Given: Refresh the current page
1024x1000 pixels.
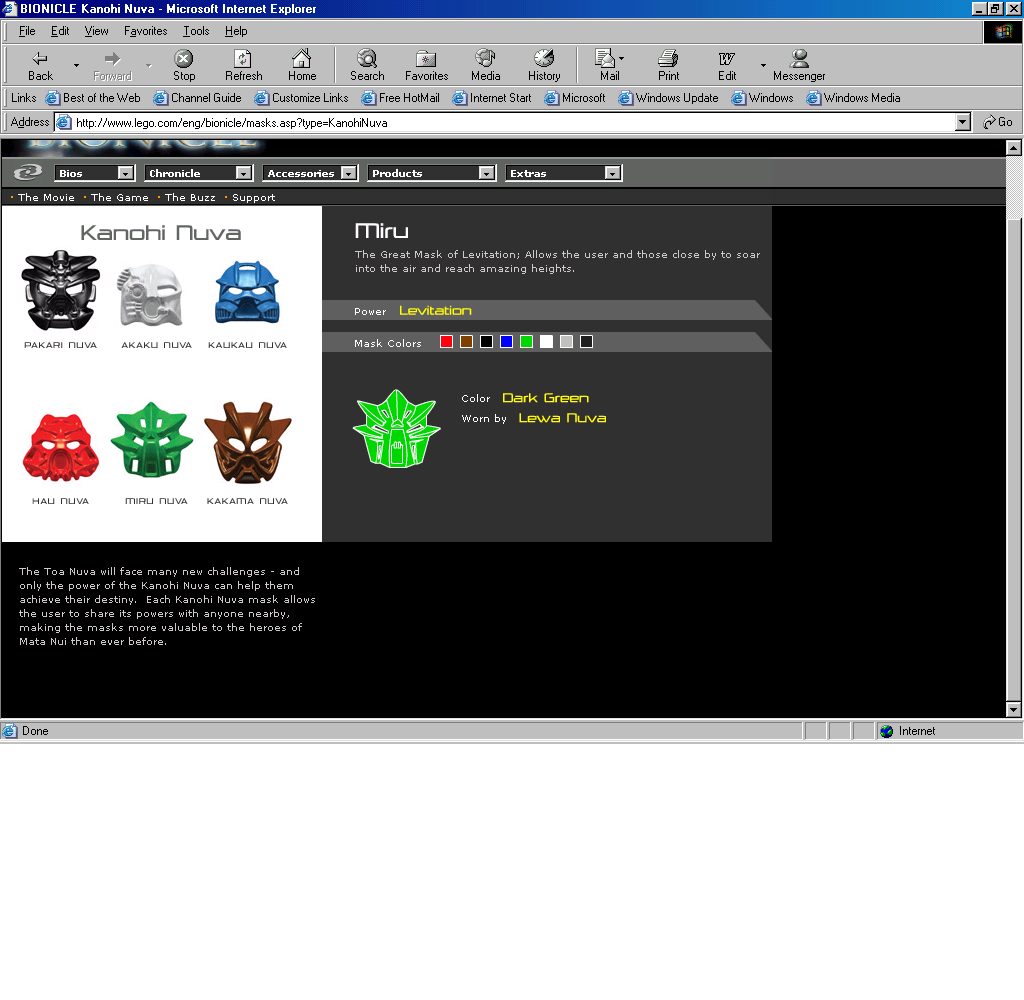Looking at the screenshot, I should [243, 65].
